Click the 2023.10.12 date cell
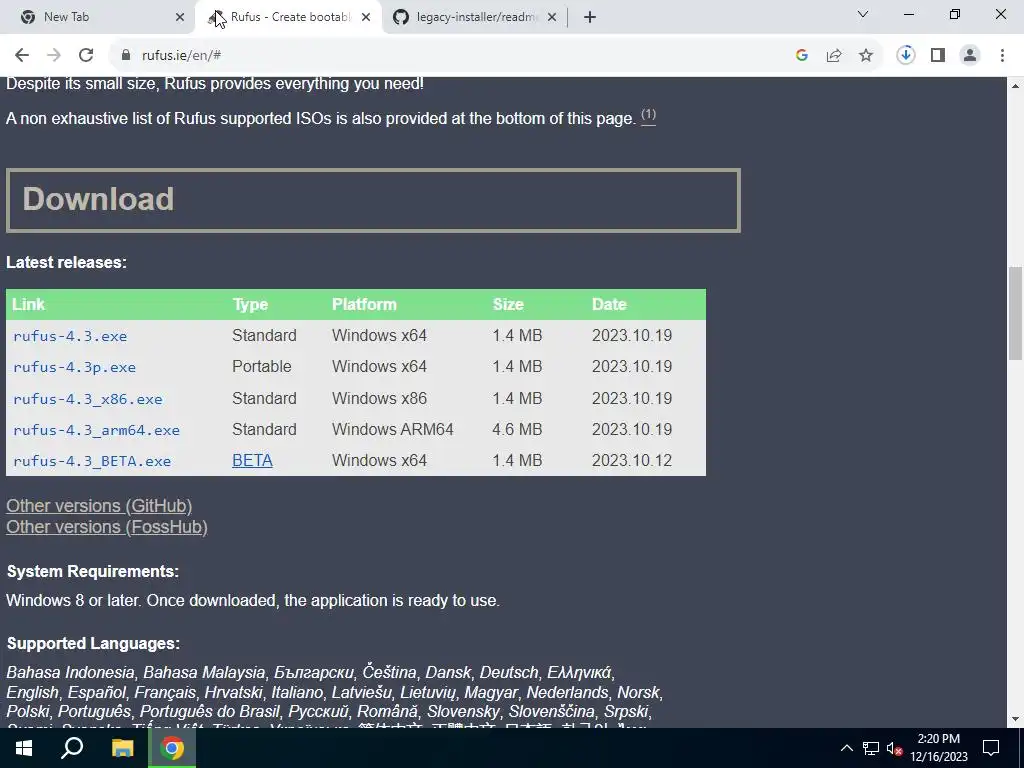 (632, 460)
